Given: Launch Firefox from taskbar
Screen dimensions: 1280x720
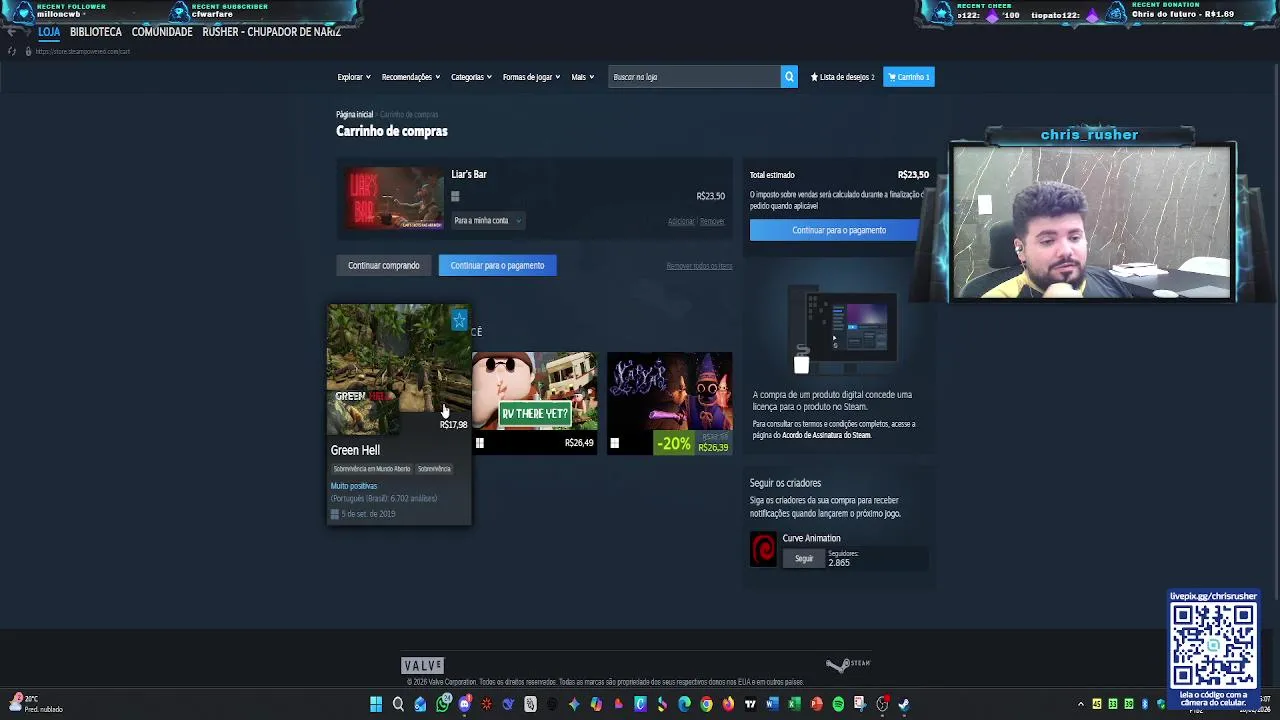Looking at the screenshot, I should [x=728, y=704].
